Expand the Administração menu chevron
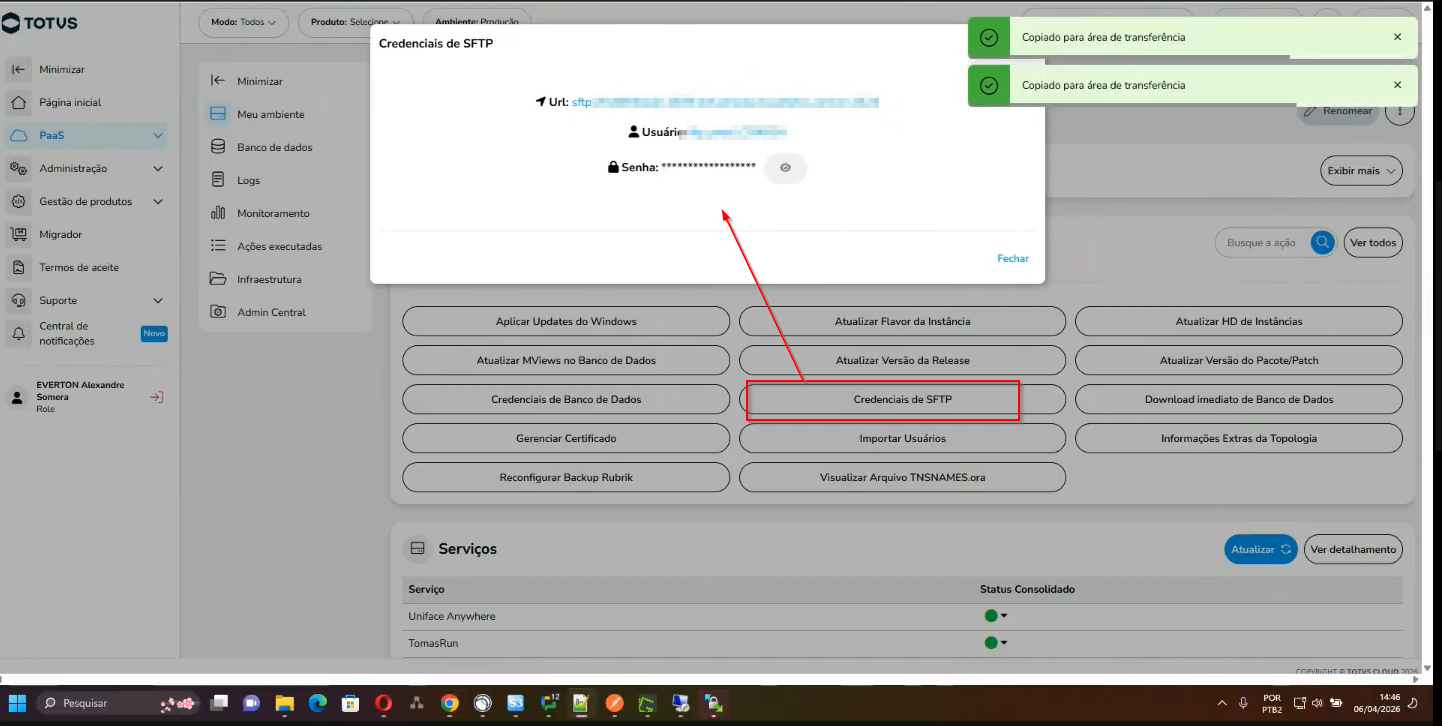The height and width of the screenshot is (726, 1442). pyautogui.click(x=157, y=168)
